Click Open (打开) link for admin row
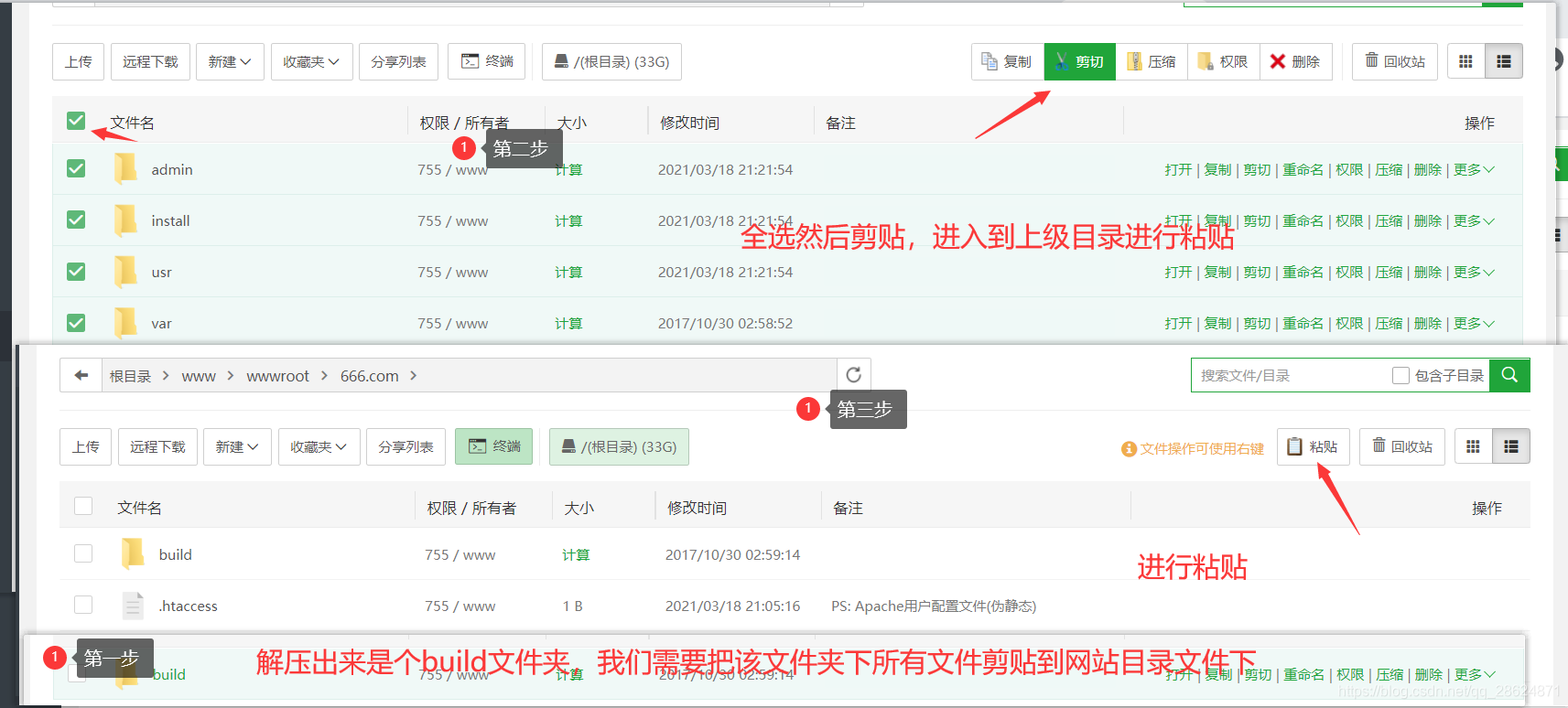The image size is (1568, 708). [x=1178, y=169]
